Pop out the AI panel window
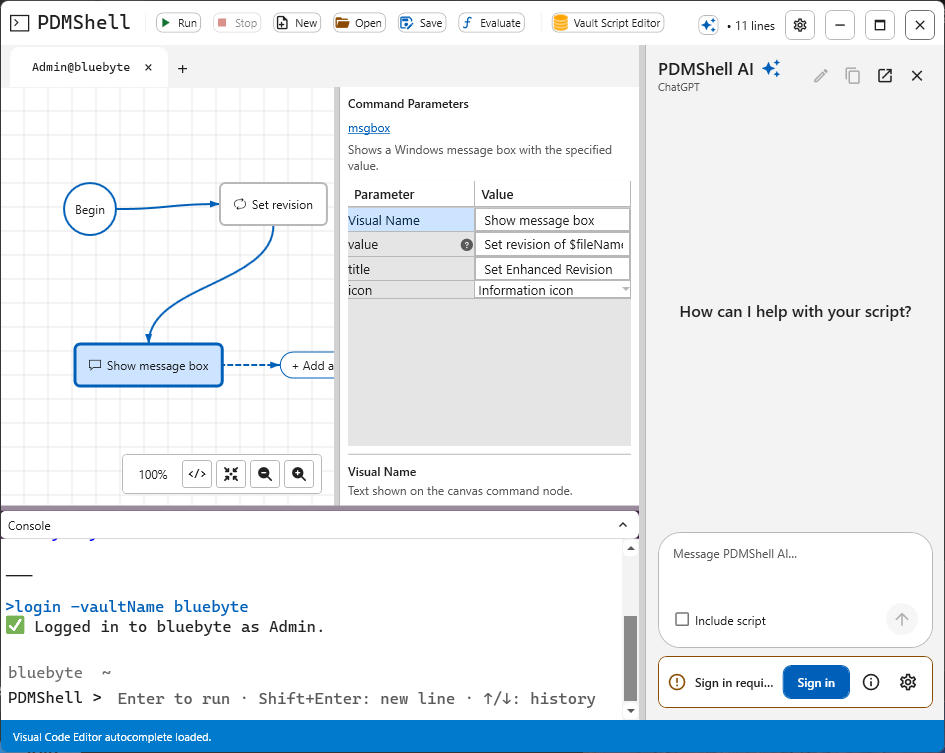945x753 pixels. [x=885, y=75]
